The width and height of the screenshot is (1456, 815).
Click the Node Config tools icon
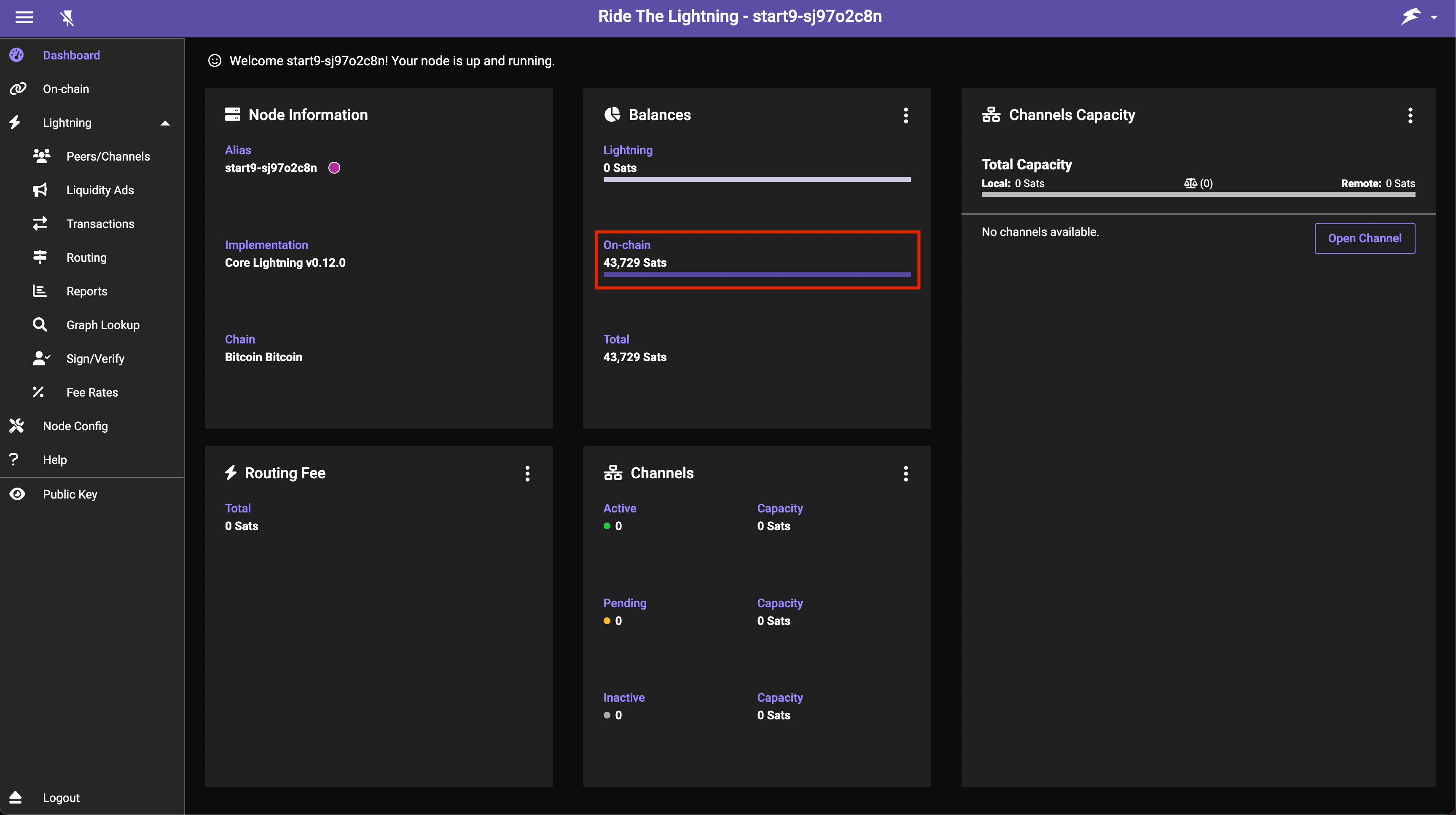pos(17,426)
